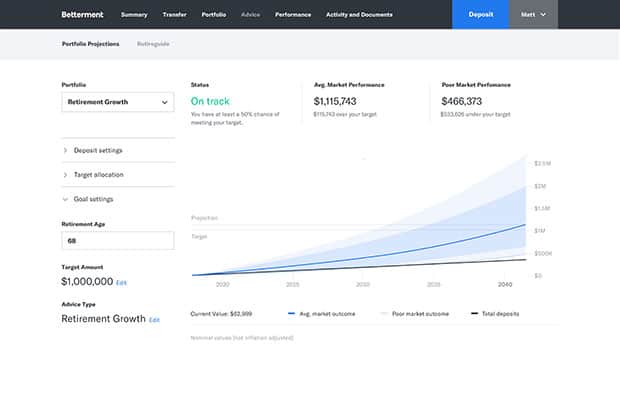
Task: Switch to the Retireguide tab
Action: tap(153, 44)
